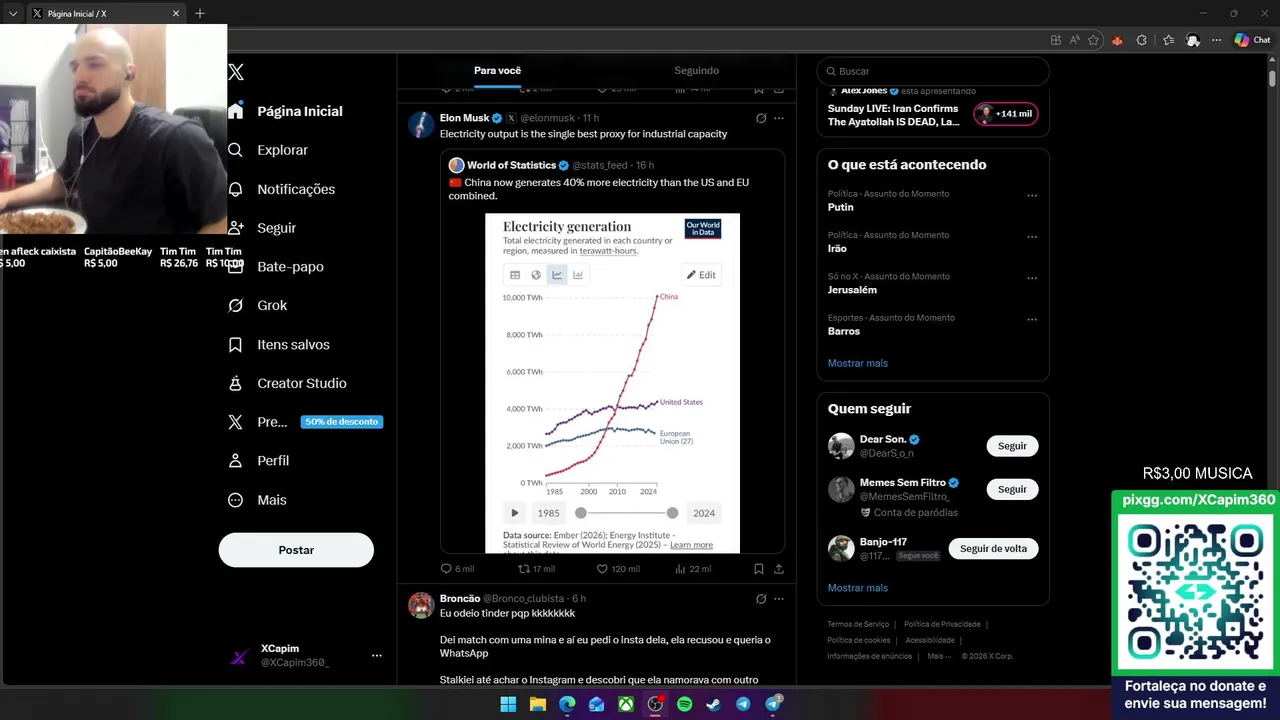
Task: Follow Memes Sem Filtro account
Action: tap(1012, 489)
